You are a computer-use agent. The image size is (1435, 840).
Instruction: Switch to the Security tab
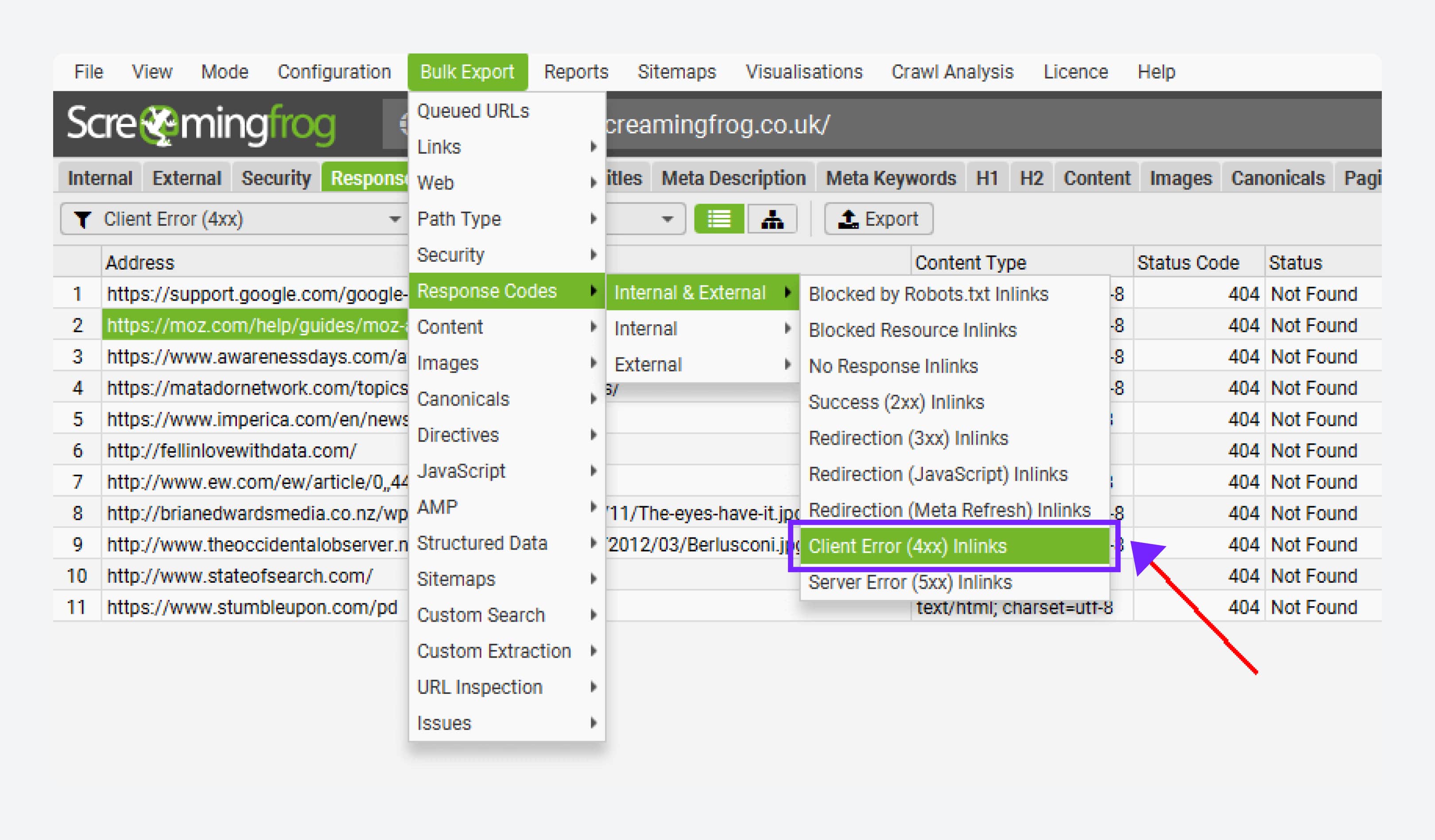tap(276, 178)
